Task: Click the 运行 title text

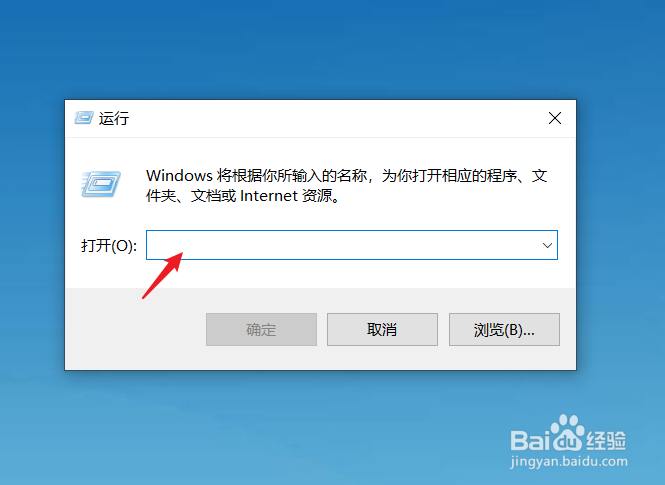Action: tap(114, 118)
